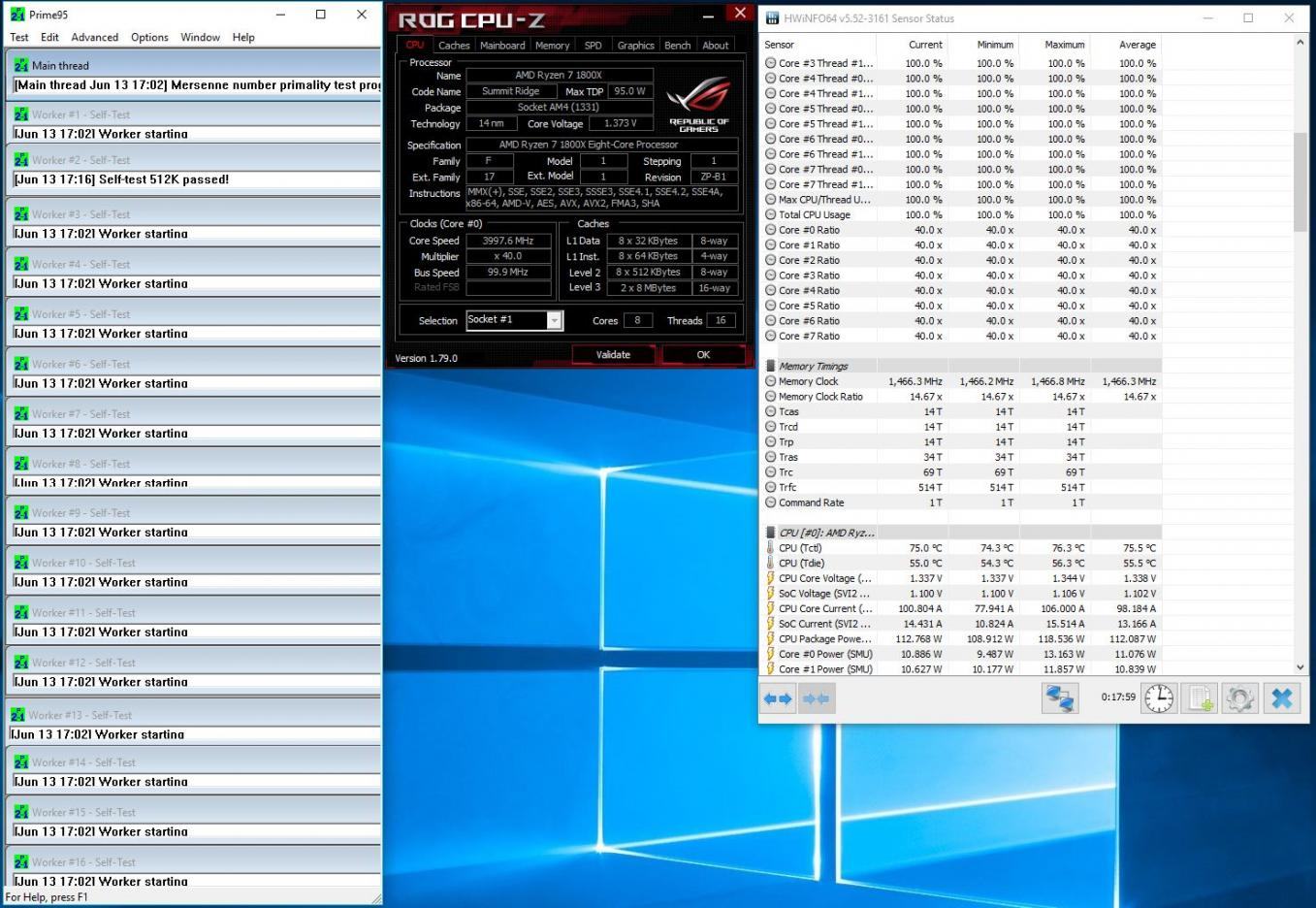
Task: Open the Advanced menu in Prime95
Action: pyautogui.click(x=95, y=37)
